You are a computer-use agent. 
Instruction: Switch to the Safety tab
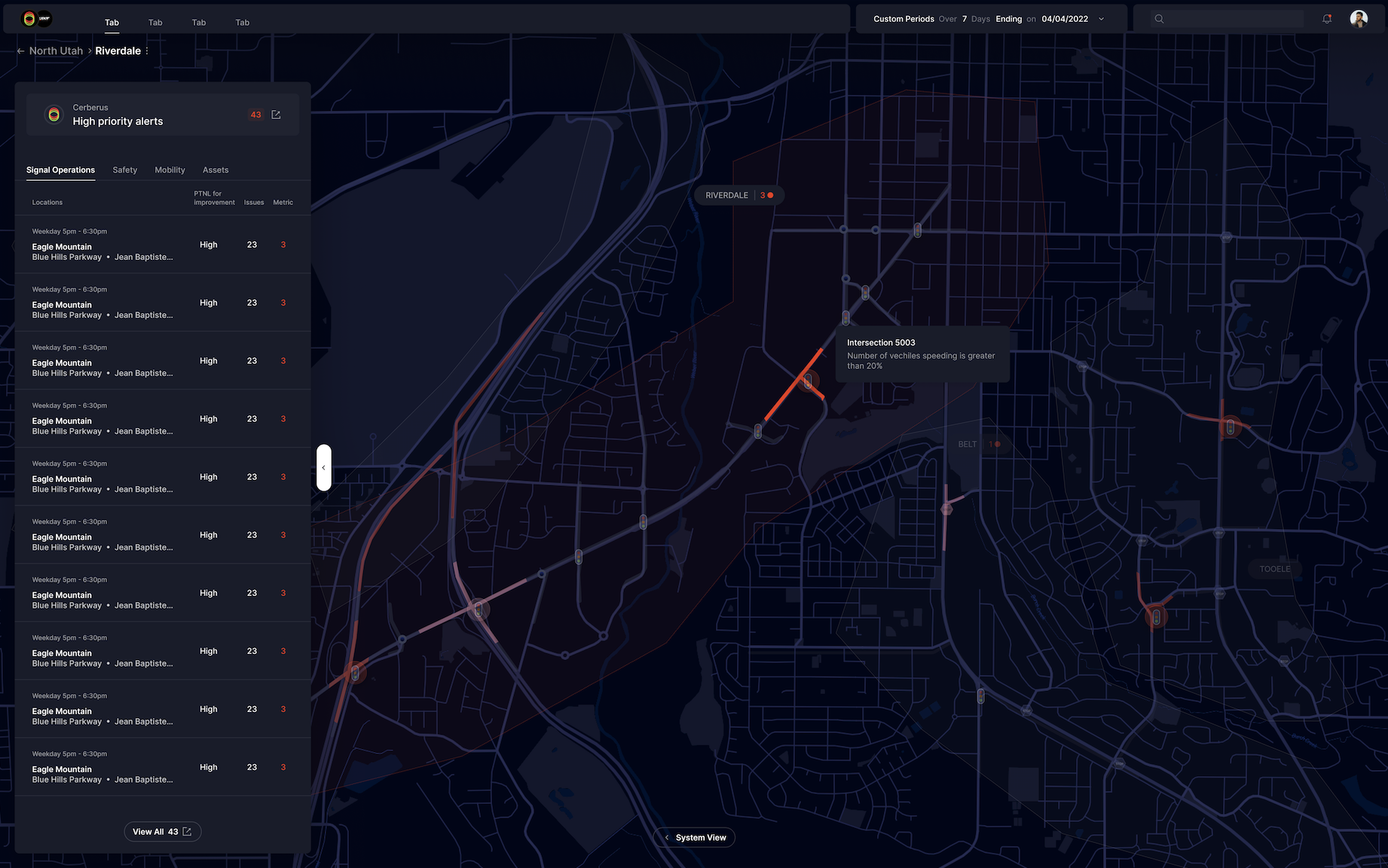[x=125, y=170]
